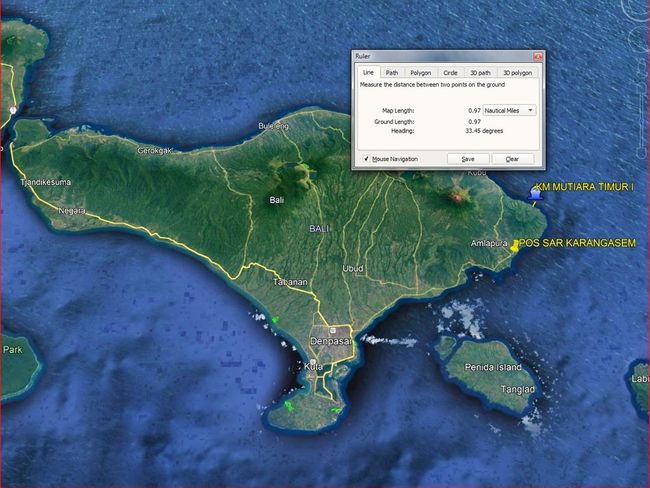Click the Amlapura town label

pyautogui.click(x=490, y=243)
